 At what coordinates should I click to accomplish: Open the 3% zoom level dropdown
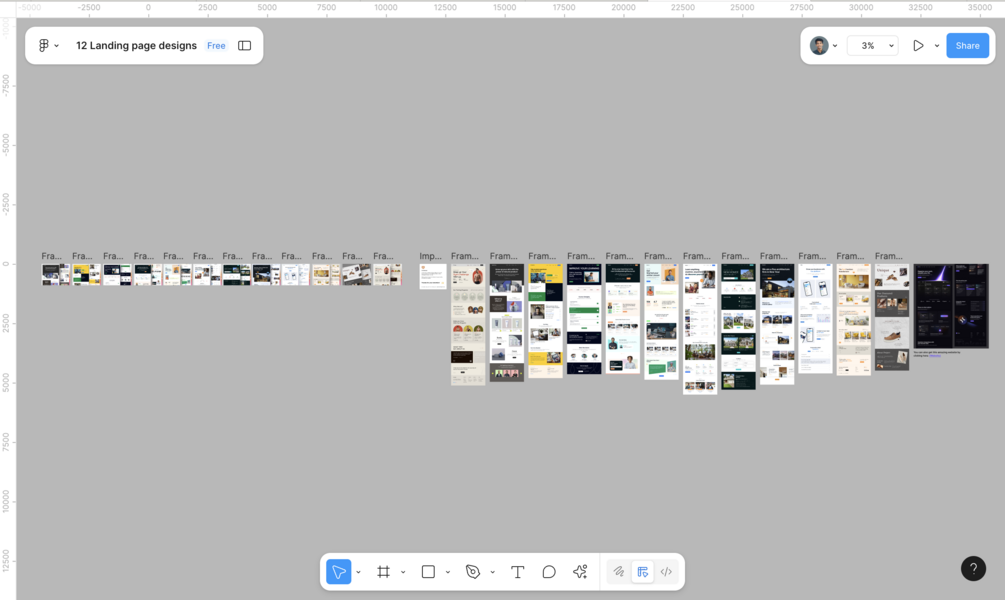tap(872, 46)
